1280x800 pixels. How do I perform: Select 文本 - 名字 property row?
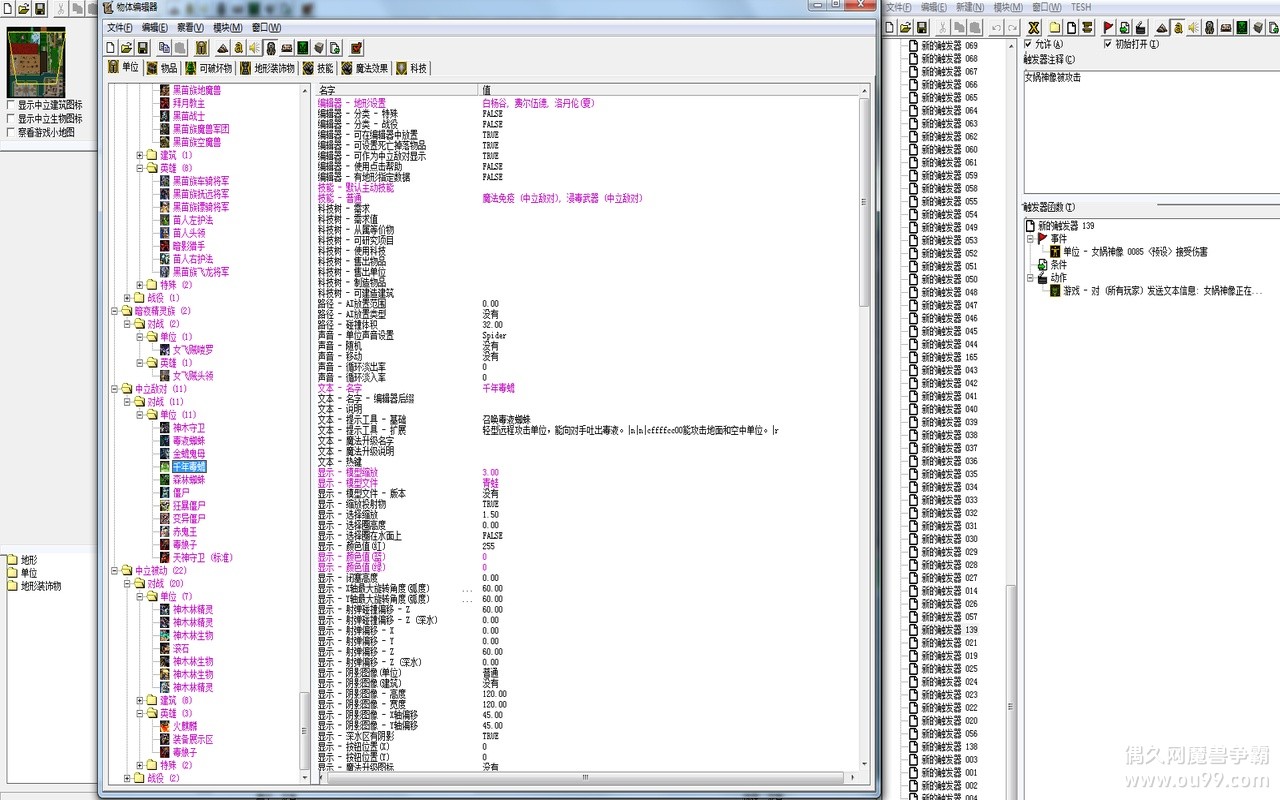(590, 388)
